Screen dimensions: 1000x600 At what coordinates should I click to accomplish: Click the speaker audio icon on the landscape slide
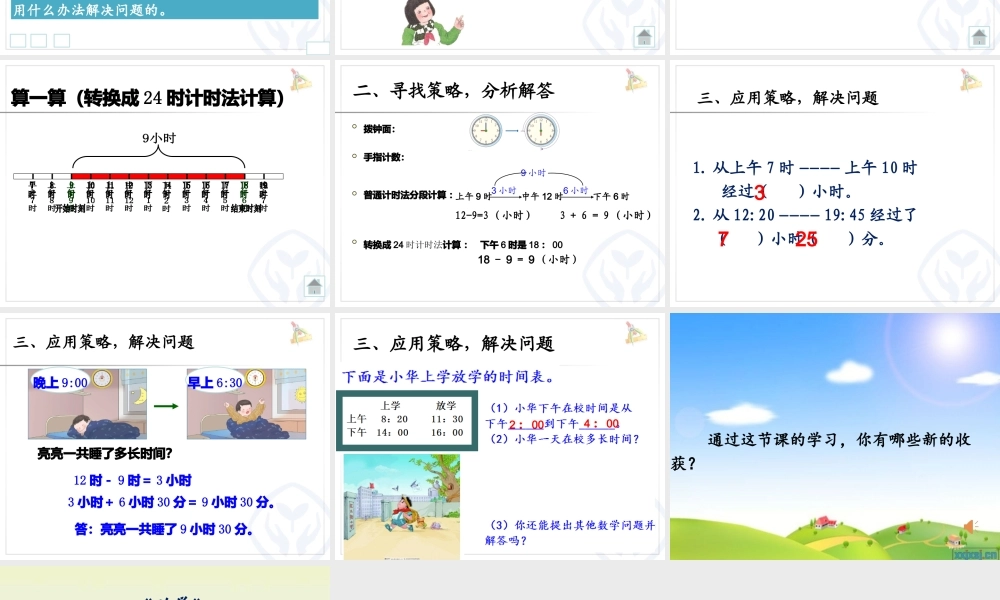[971, 526]
